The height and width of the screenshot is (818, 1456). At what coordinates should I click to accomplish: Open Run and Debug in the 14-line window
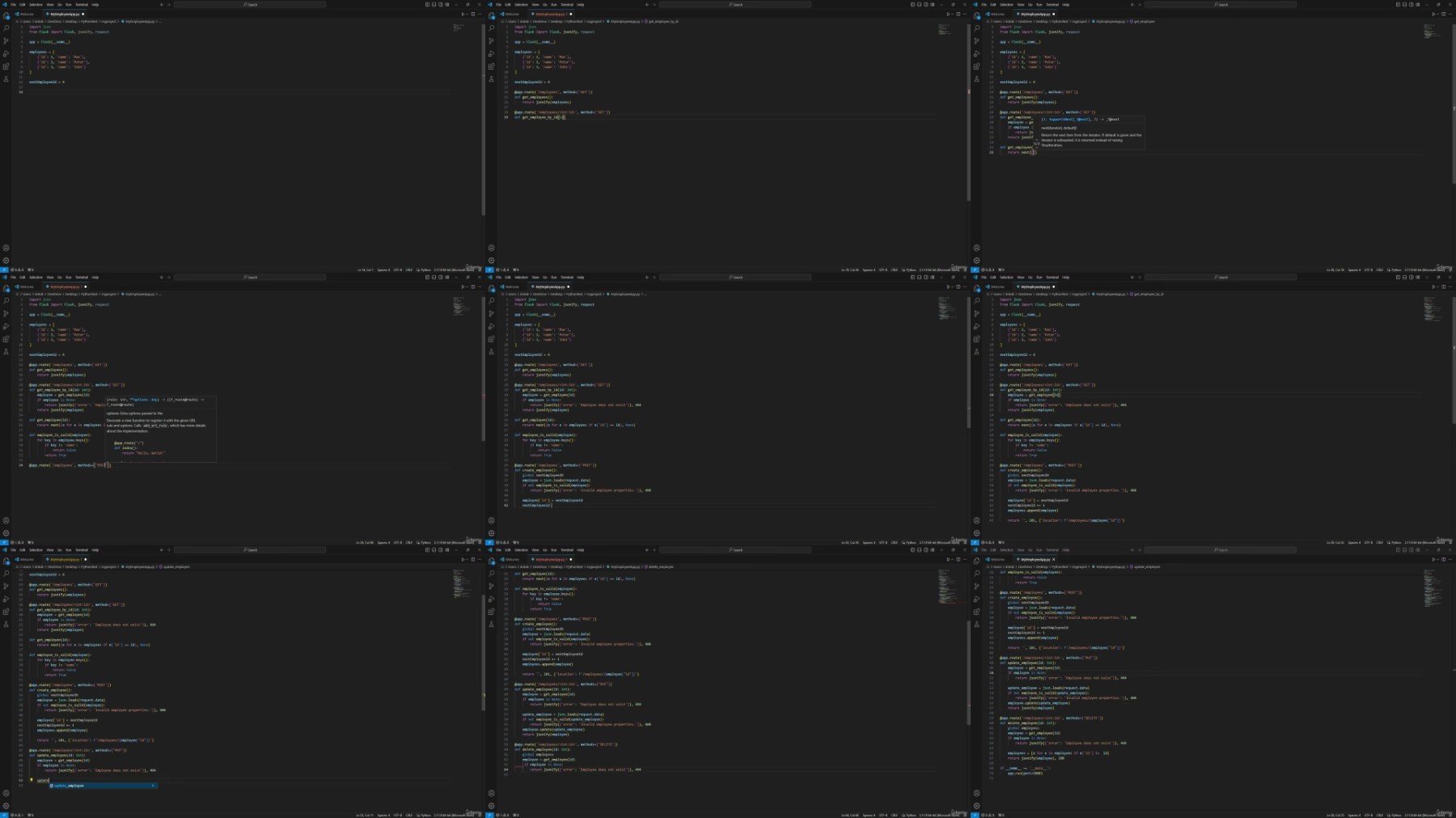6,53
